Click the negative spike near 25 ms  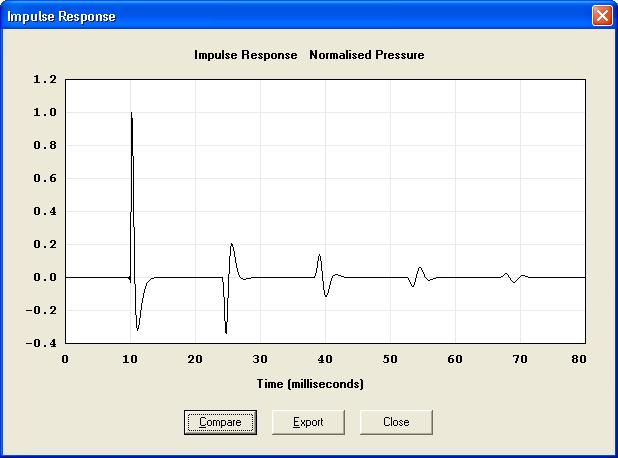point(226,332)
